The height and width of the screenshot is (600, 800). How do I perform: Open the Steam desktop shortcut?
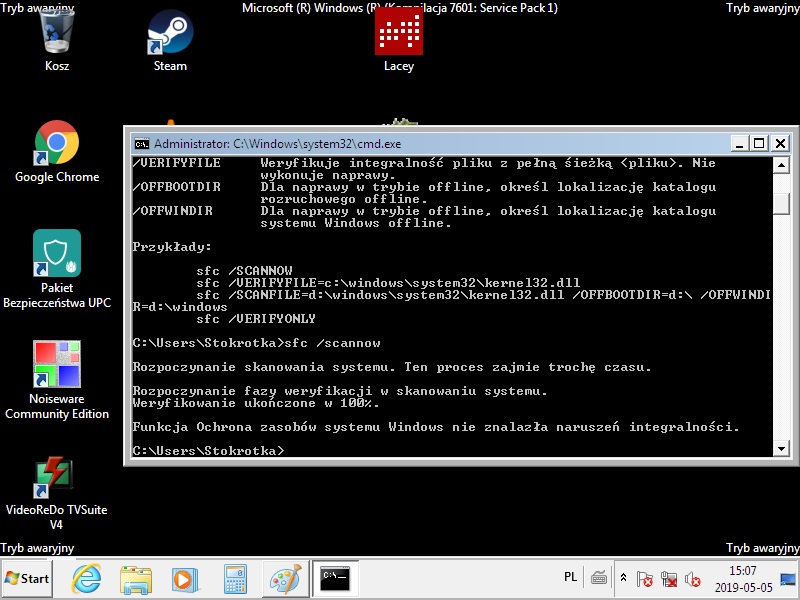[170, 35]
